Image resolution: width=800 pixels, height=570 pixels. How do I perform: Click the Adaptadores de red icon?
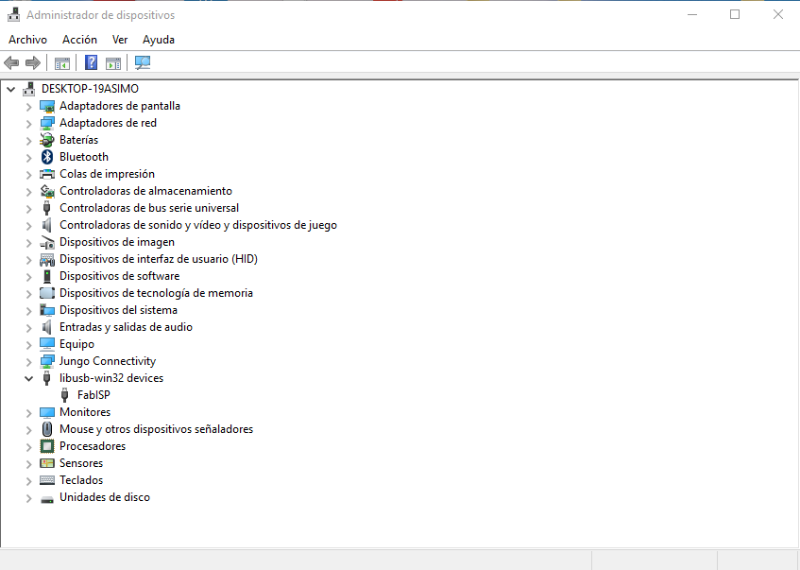click(47, 123)
